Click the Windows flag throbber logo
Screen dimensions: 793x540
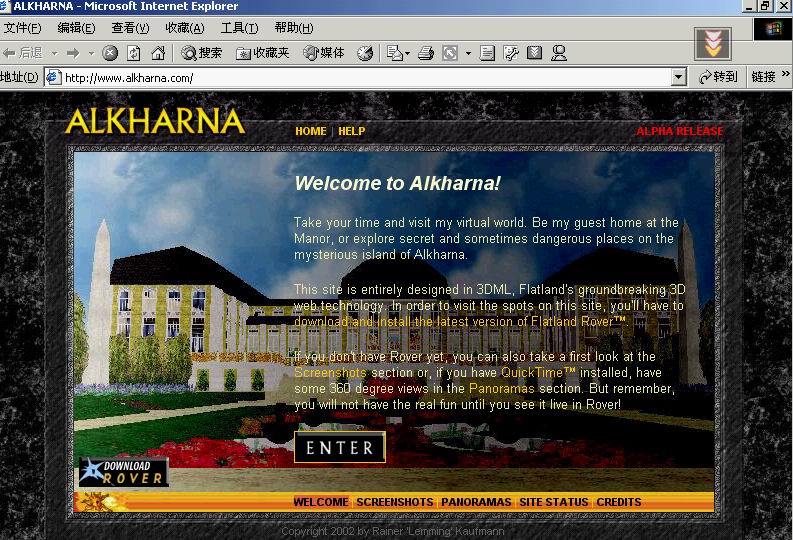(x=772, y=29)
